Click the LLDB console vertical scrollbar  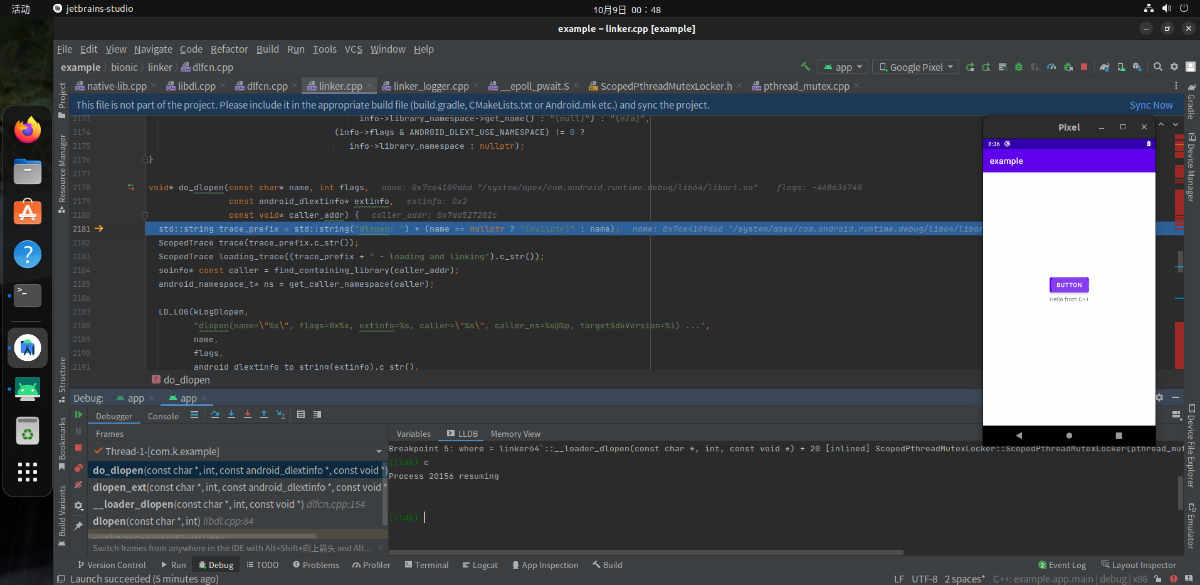point(1180,495)
